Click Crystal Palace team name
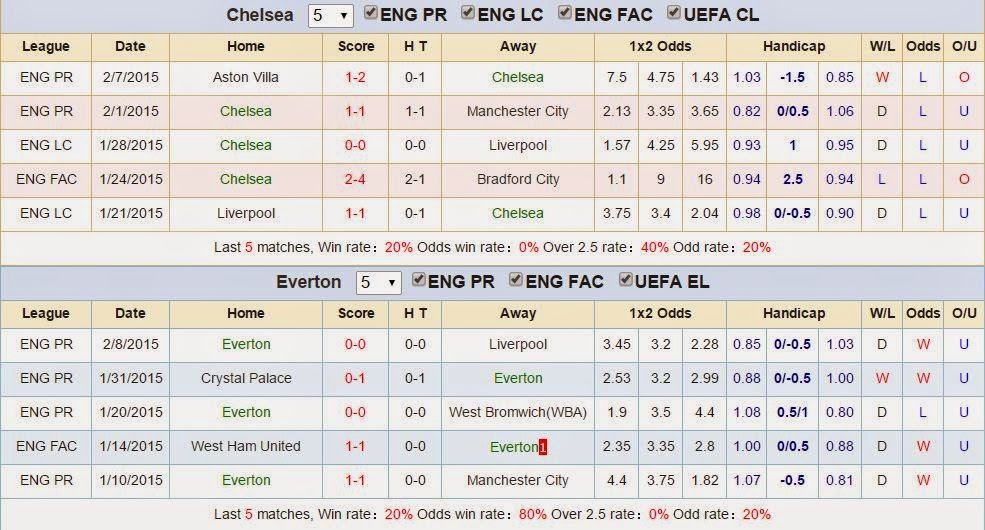Image resolution: width=985 pixels, height=530 pixels. pos(246,378)
